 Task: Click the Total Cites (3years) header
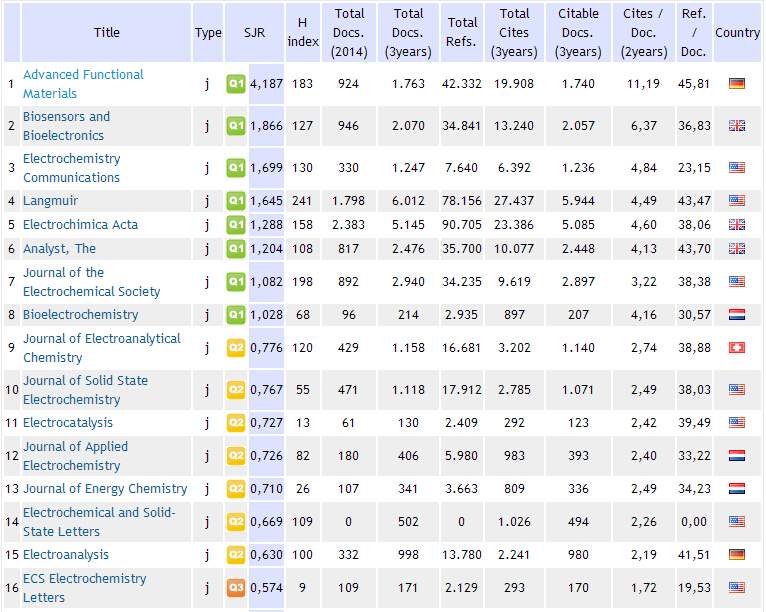click(514, 33)
